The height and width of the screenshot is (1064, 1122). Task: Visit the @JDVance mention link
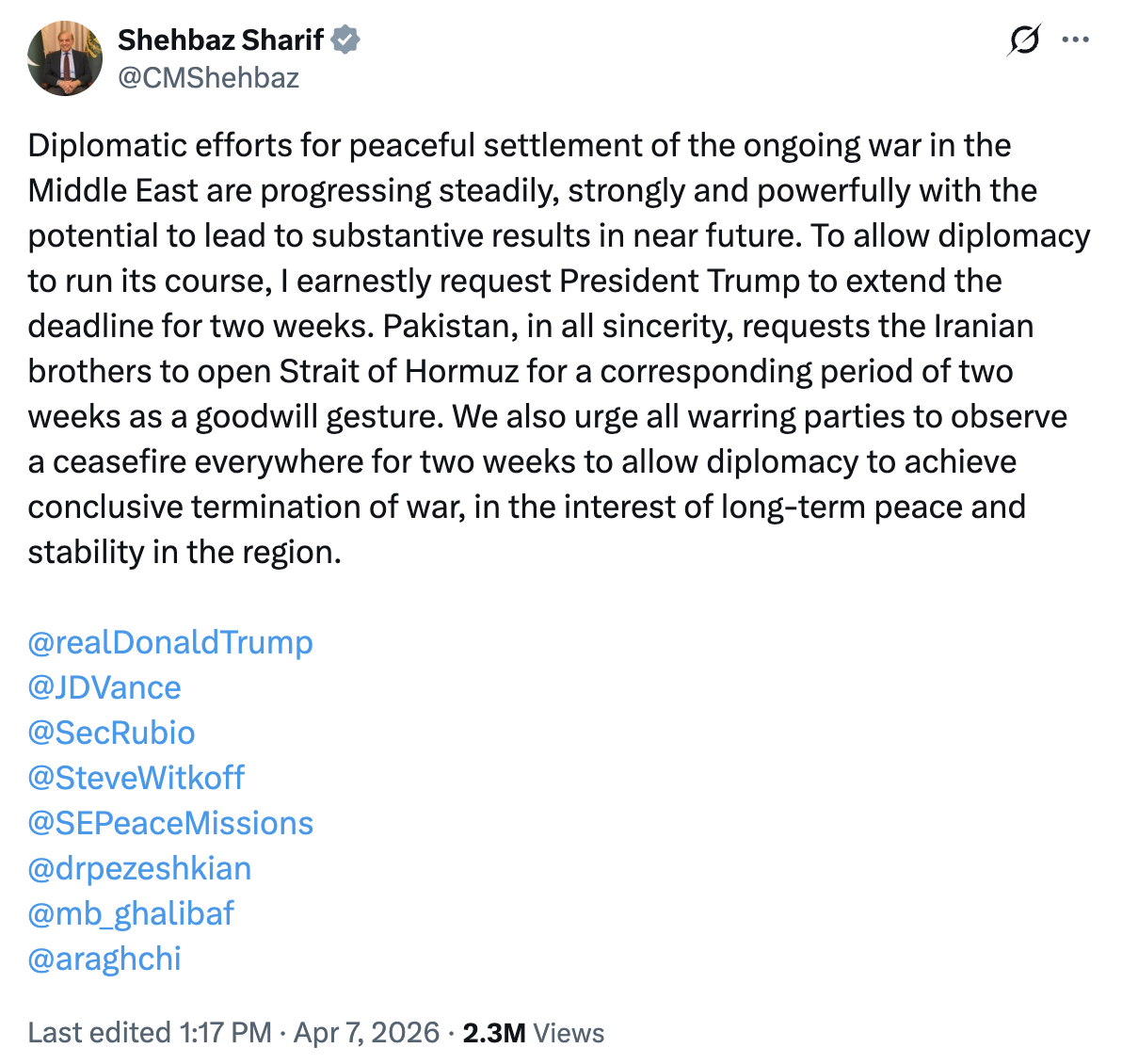pos(104,687)
